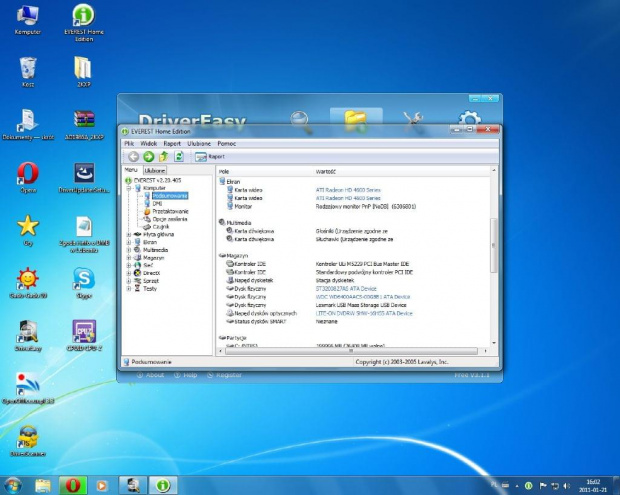Click the Wartość column header
The image size is (620, 495).
click(326, 172)
